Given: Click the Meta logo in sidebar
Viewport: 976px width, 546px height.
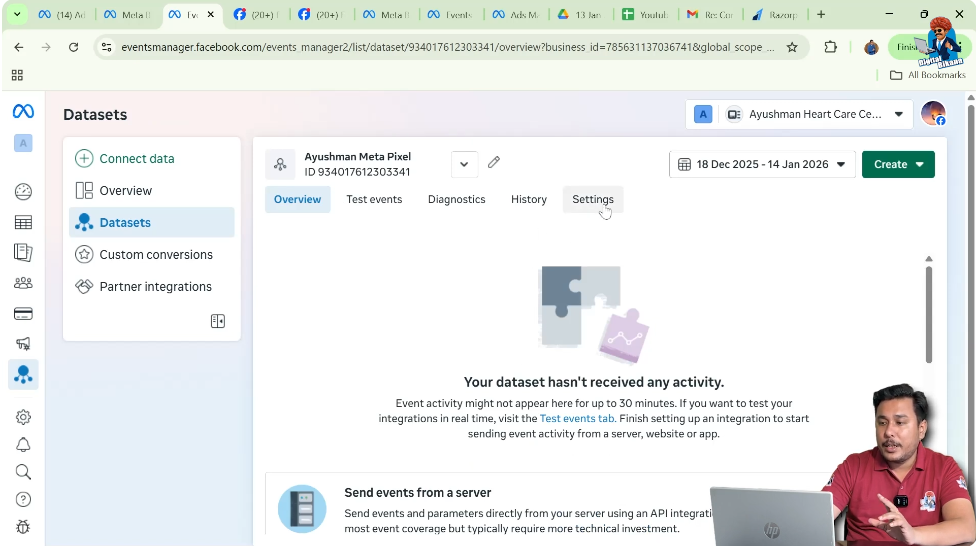Looking at the screenshot, I should tap(23, 111).
